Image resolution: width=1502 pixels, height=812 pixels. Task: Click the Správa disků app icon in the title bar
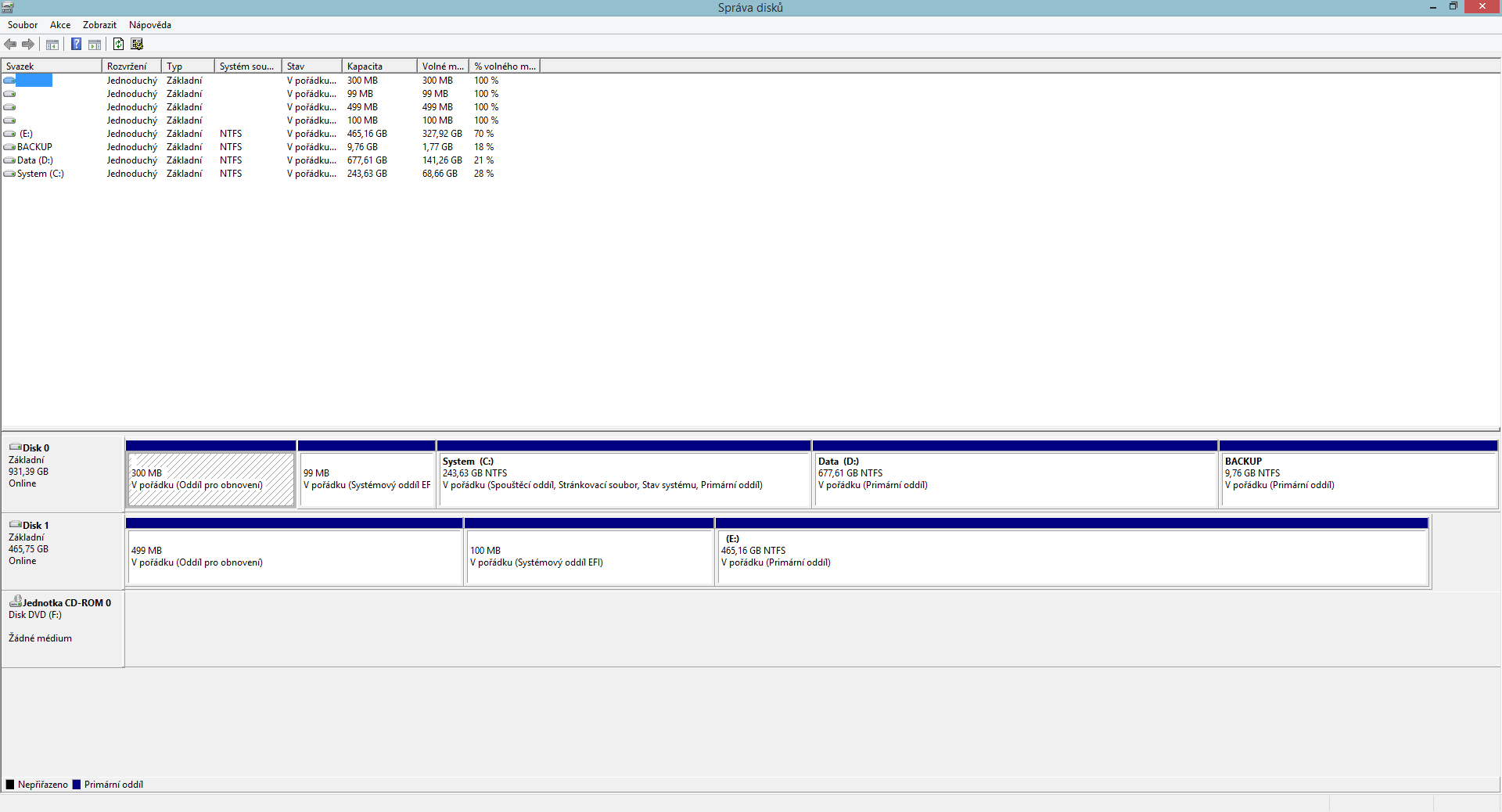point(8,7)
